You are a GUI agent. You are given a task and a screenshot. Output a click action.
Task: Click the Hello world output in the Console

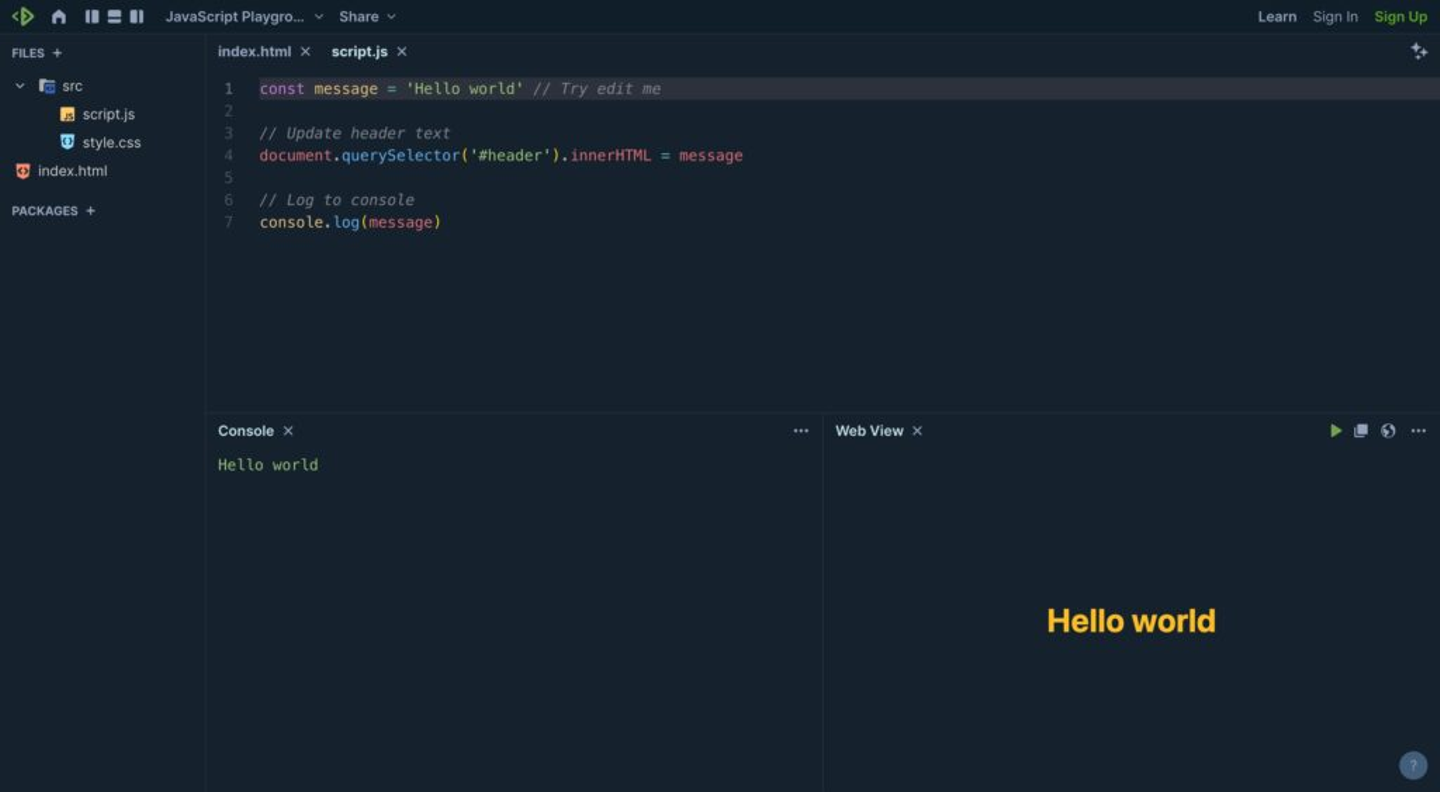tap(268, 465)
